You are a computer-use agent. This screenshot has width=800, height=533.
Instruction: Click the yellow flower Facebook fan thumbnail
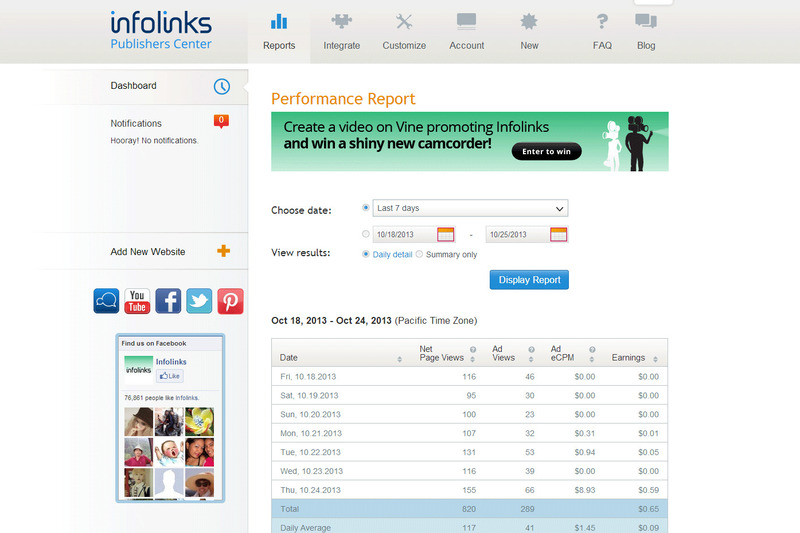[x=199, y=421]
